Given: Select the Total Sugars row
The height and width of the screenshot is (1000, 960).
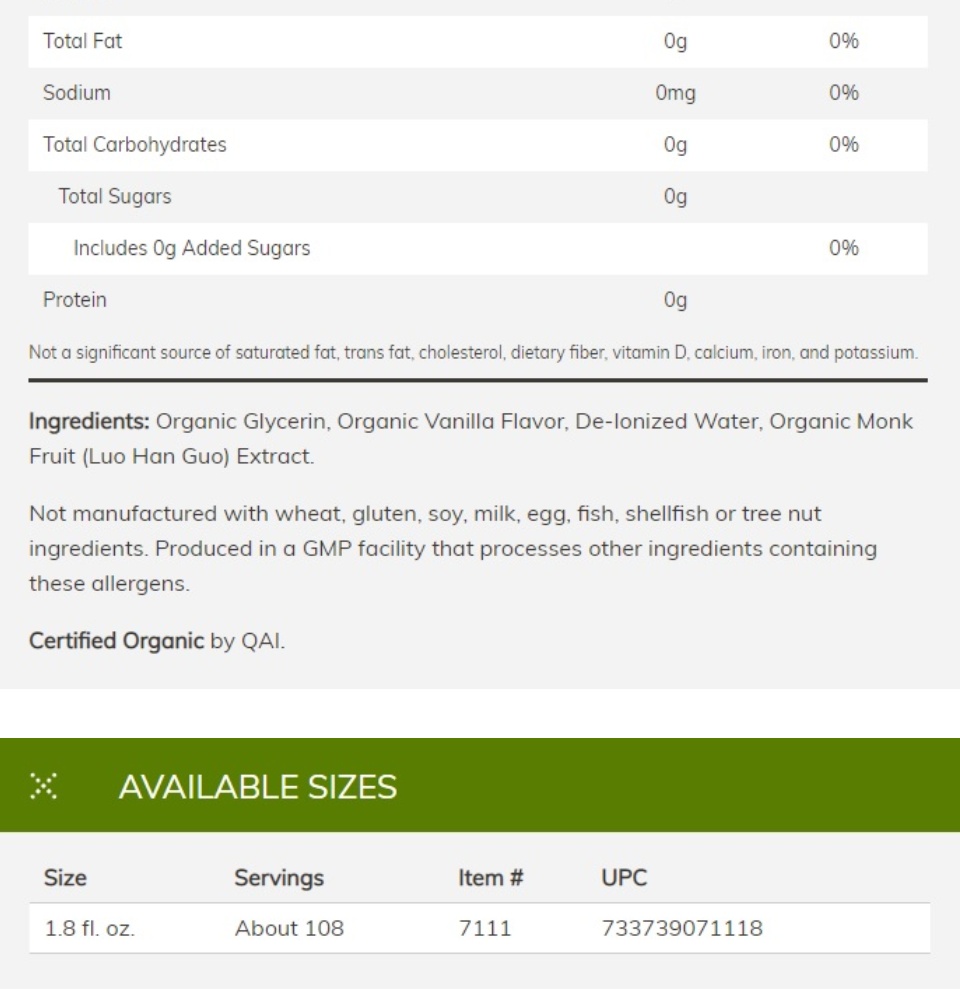Looking at the screenshot, I should point(478,196).
